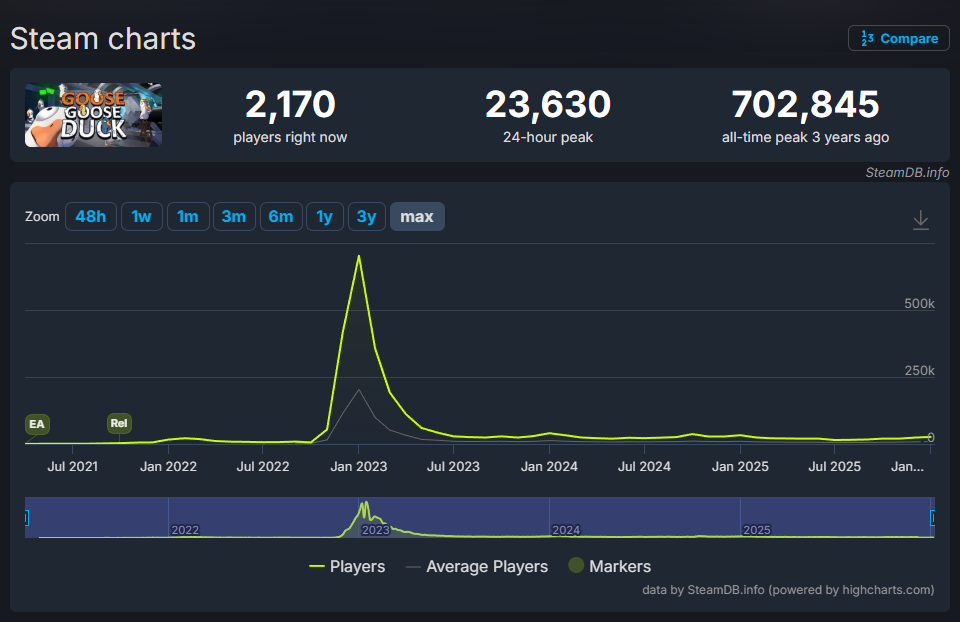The width and height of the screenshot is (960, 622).
Task: Select the 6m zoom range
Action: click(281, 217)
